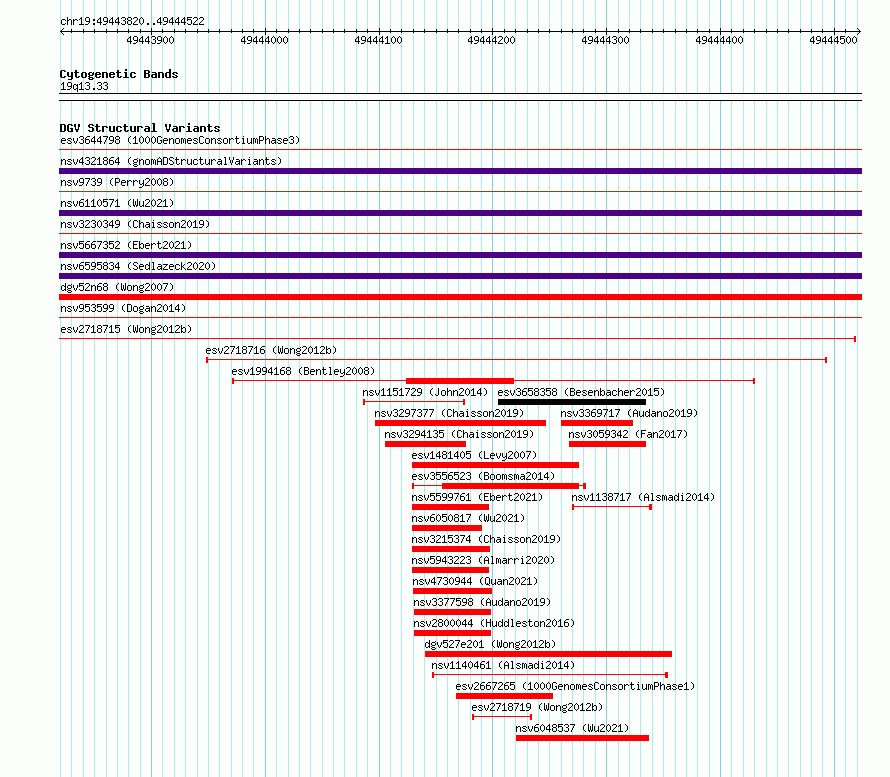Open the nsv2800044 (Huddleston2016) label
Viewport: 890px width, 777px height.
click(494, 623)
